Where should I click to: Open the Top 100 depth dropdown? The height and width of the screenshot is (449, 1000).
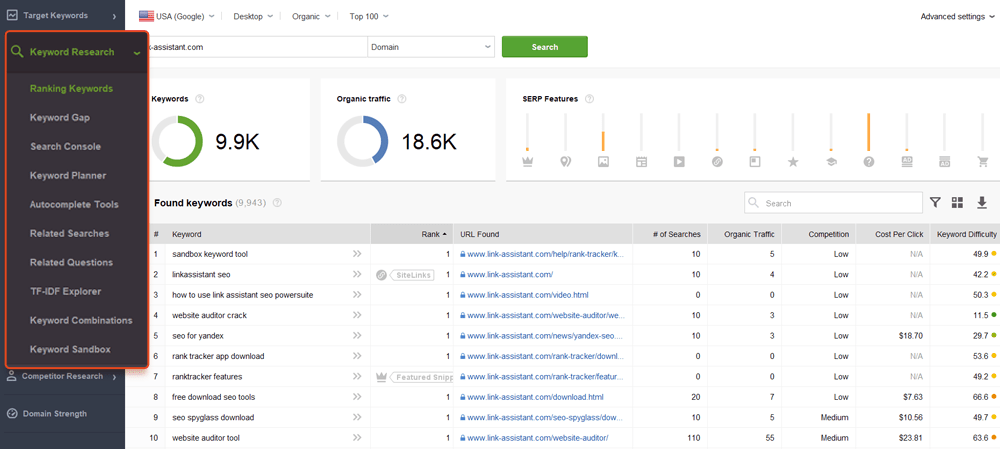point(369,17)
